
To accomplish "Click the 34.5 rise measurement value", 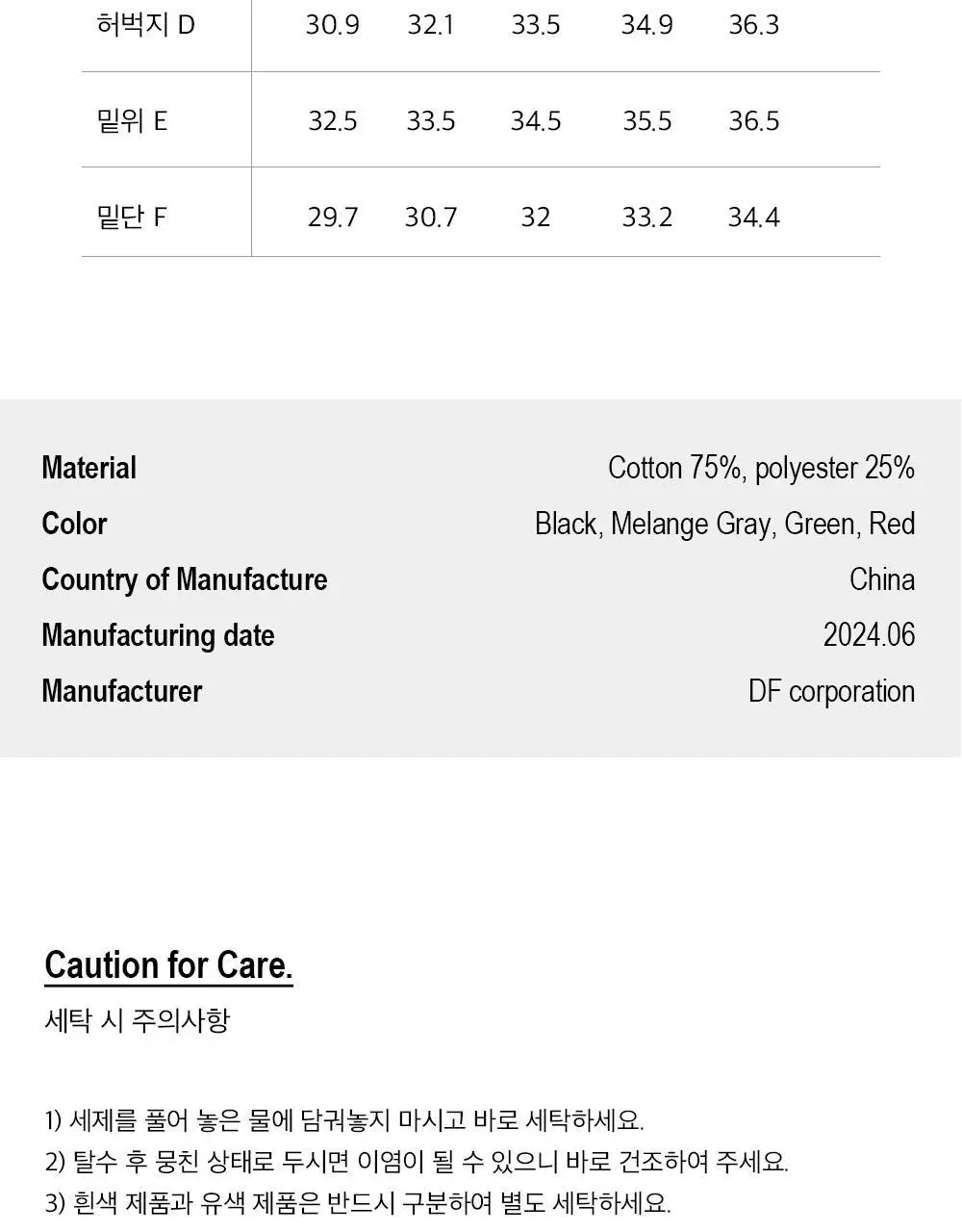I will point(536,121).
